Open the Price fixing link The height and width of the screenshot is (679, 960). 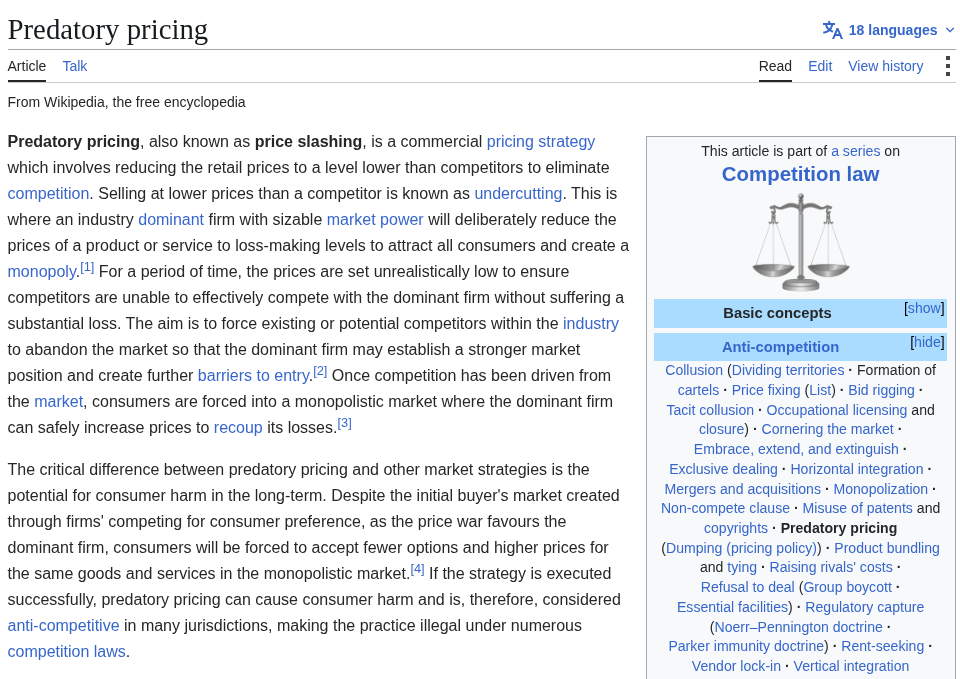point(766,390)
